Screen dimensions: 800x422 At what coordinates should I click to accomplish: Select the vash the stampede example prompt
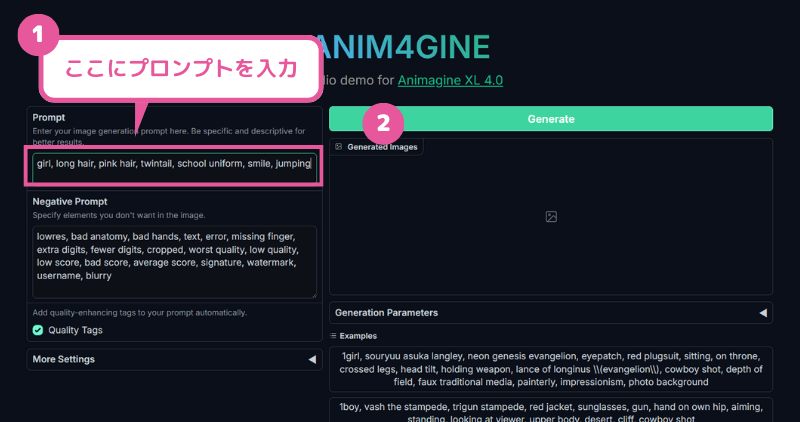pyautogui.click(x=551, y=410)
